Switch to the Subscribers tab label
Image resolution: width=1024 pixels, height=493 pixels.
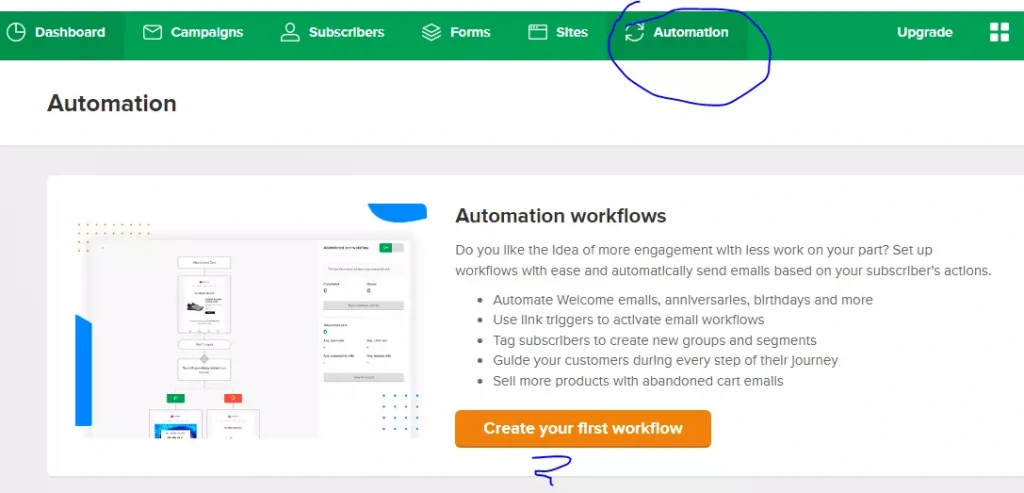coord(346,32)
